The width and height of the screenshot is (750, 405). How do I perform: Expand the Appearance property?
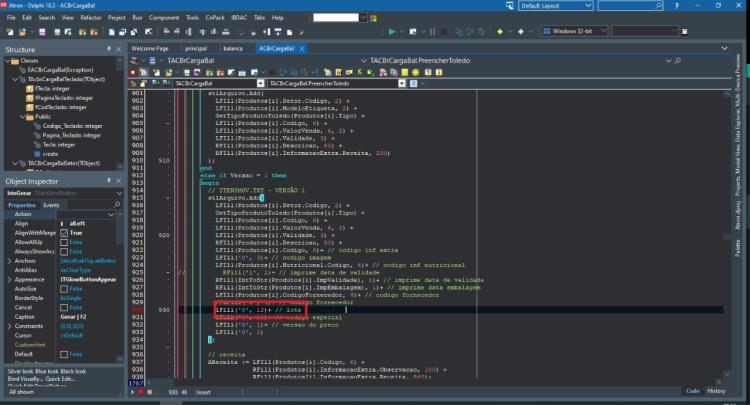click(10, 280)
